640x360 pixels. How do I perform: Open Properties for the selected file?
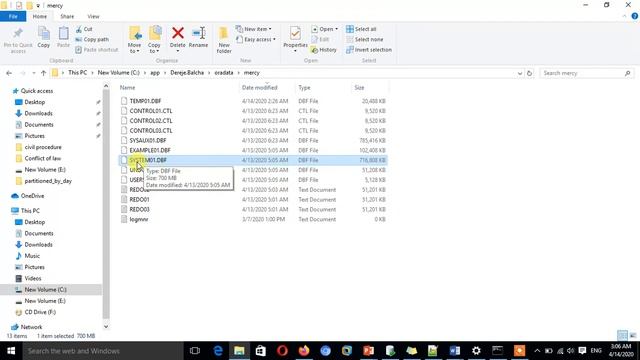295,40
